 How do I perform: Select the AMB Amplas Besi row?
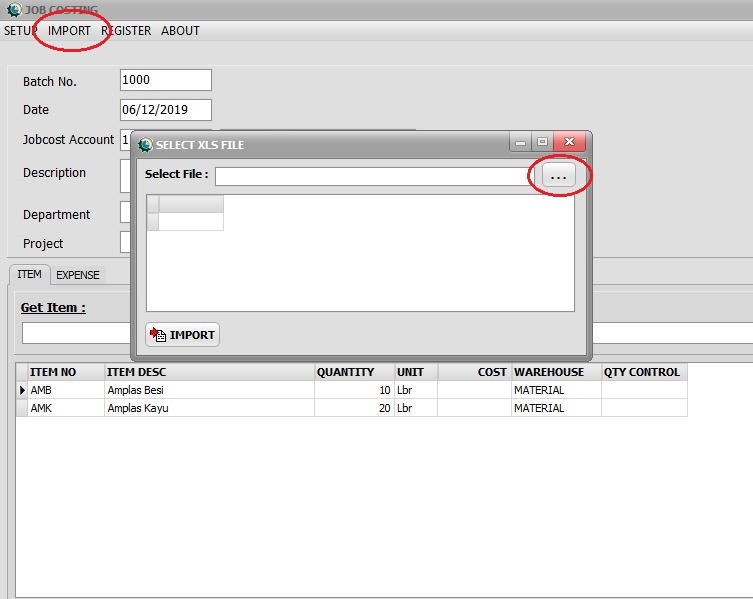pyautogui.click(x=135, y=390)
